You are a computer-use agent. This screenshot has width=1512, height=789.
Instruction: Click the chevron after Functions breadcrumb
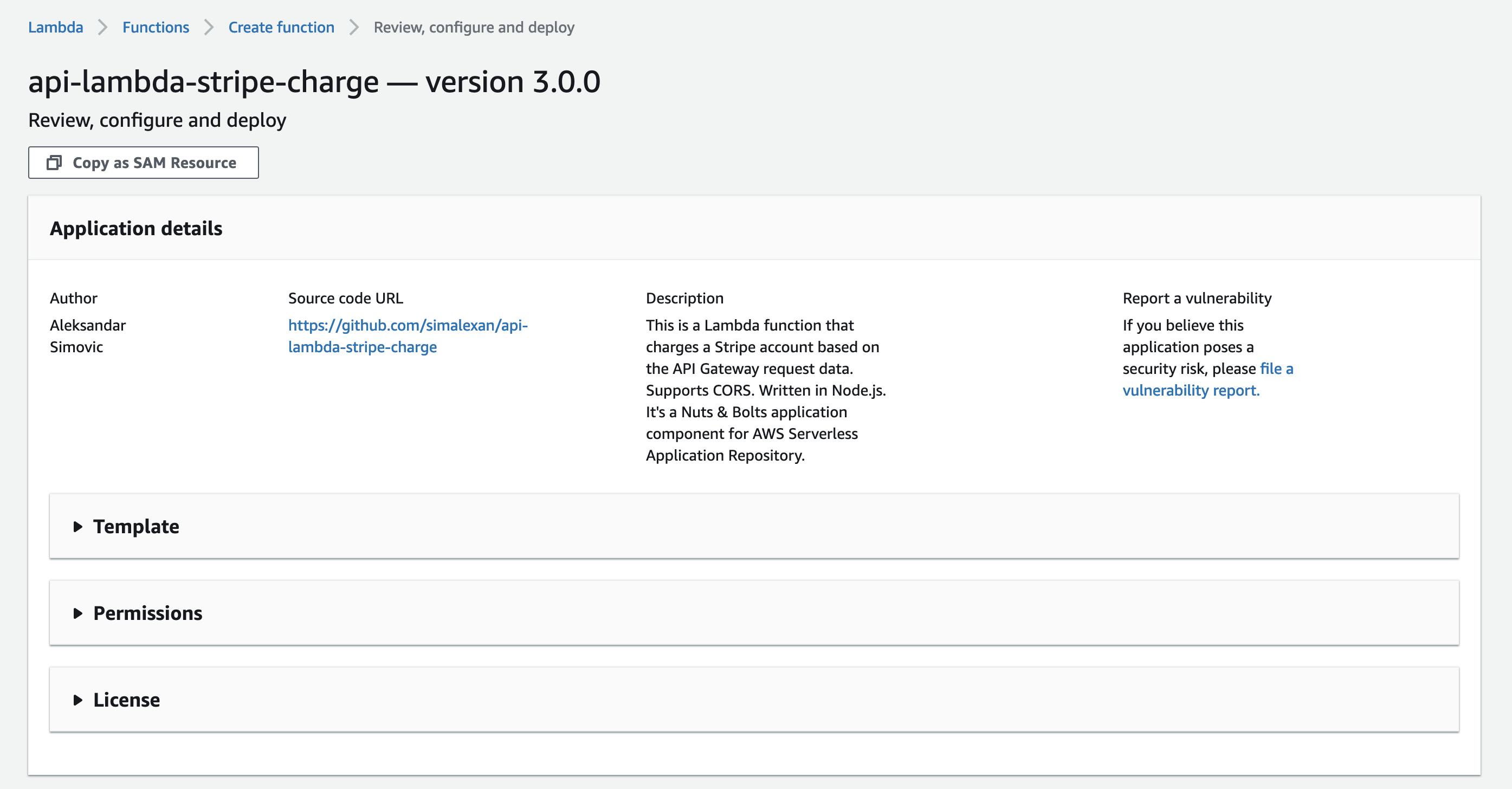tap(209, 28)
